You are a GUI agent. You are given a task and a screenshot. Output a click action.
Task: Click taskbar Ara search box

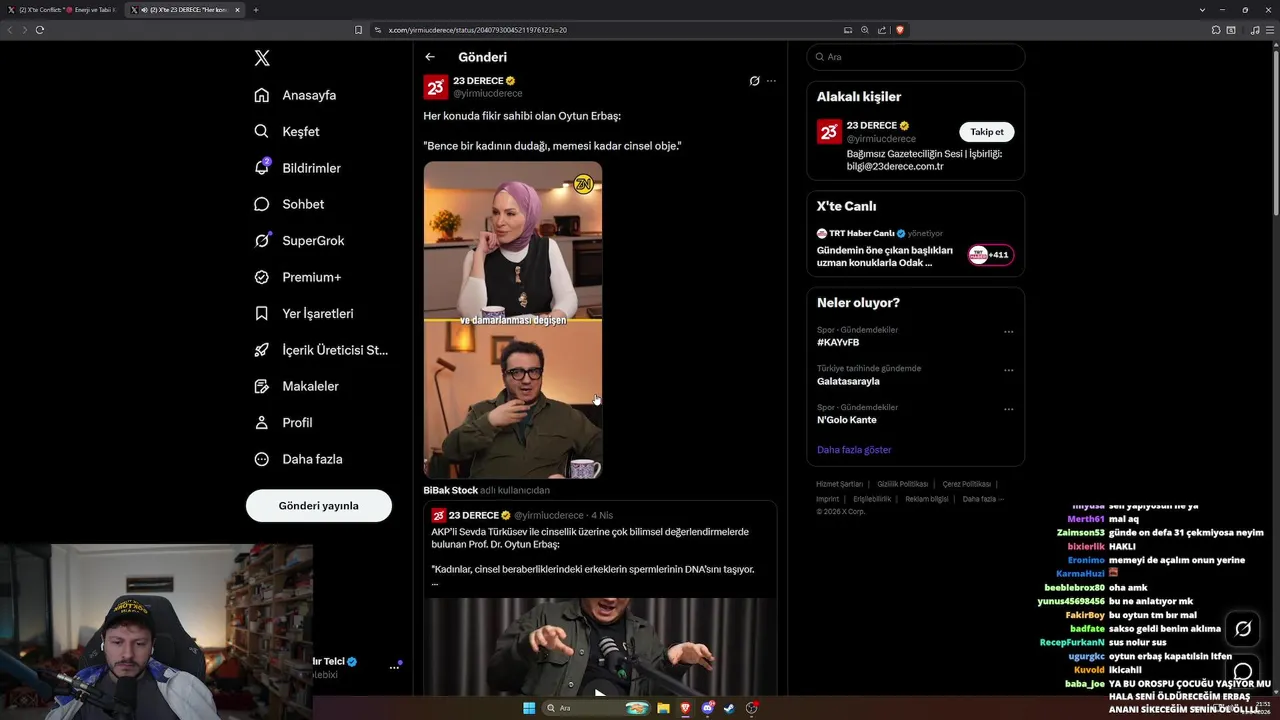[x=597, y=708]
